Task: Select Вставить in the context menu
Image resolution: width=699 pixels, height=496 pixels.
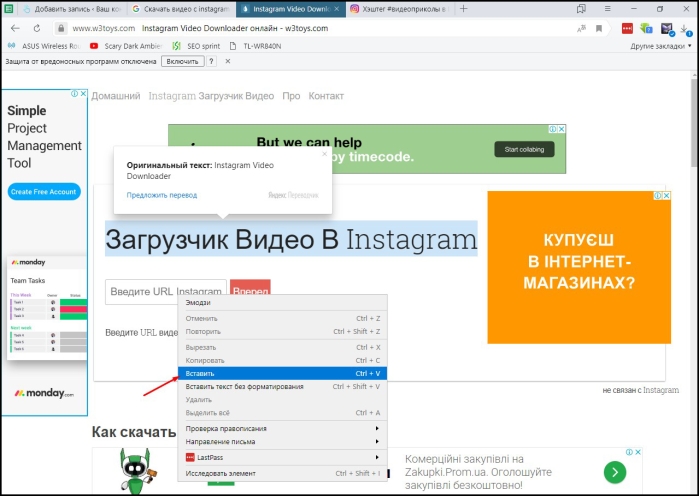Action: coord(282,373)
